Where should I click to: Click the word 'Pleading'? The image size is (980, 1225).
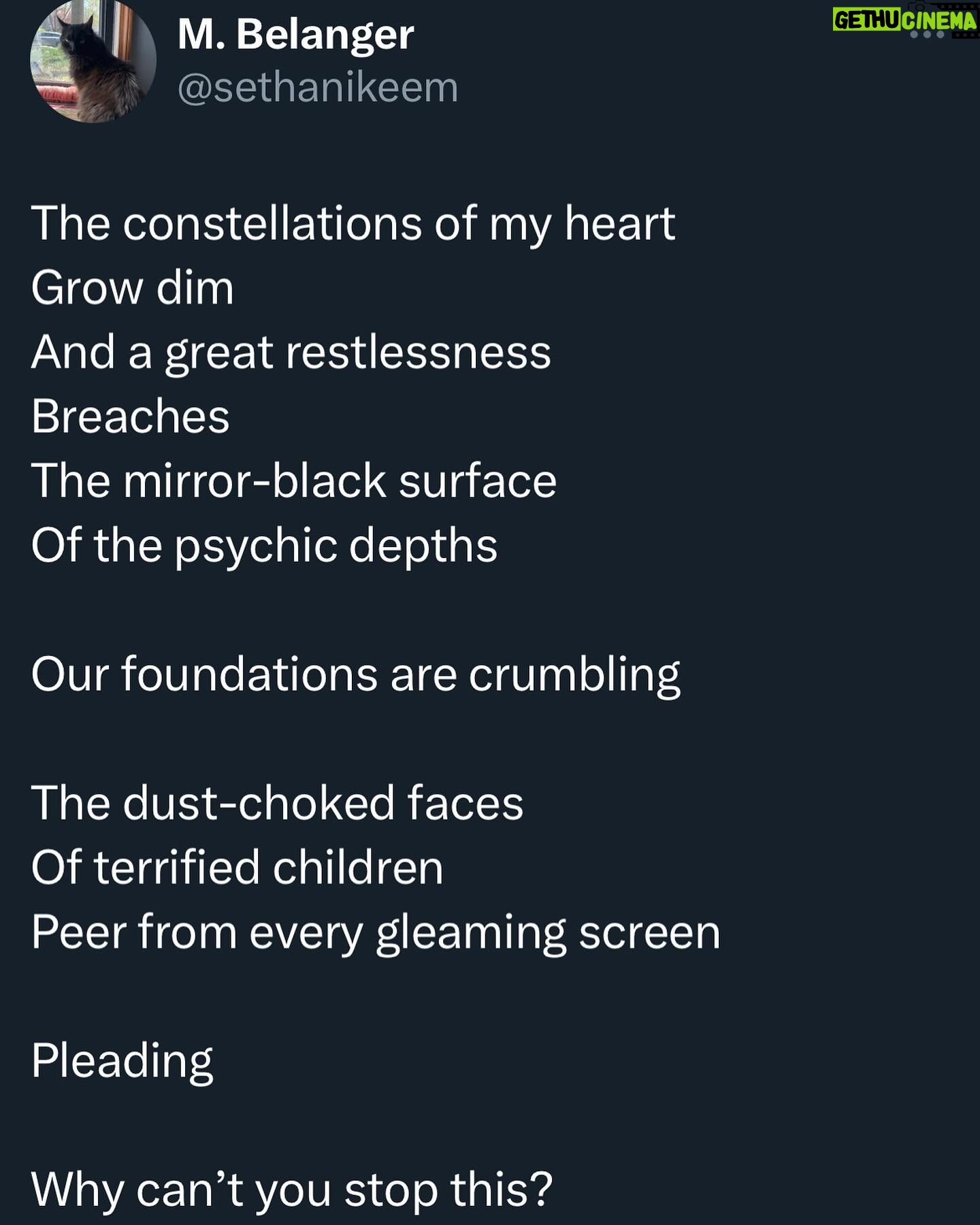(122, 1062)
